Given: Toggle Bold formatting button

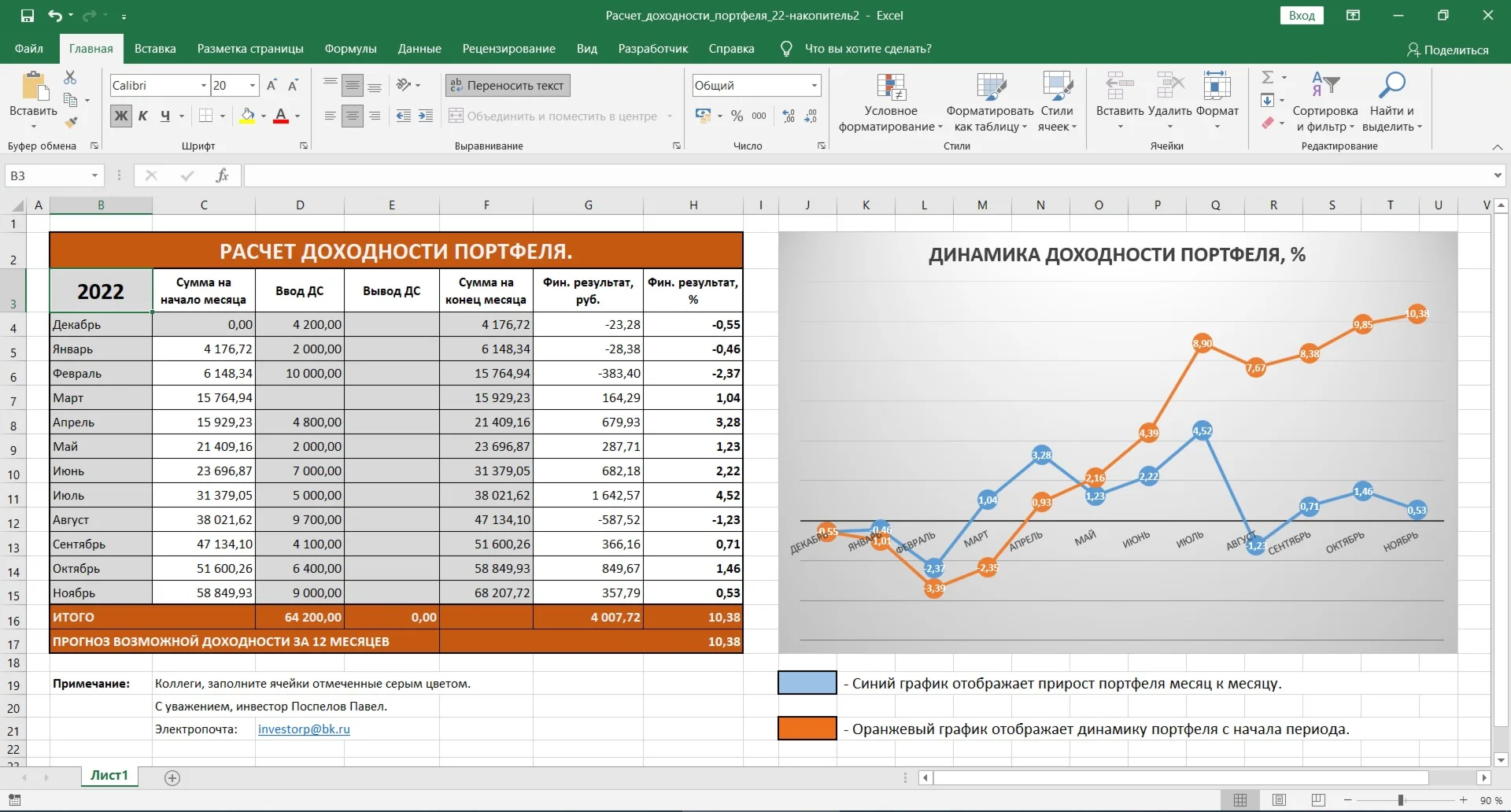Looking at the screenshot, I should click(x=121, y=116).
